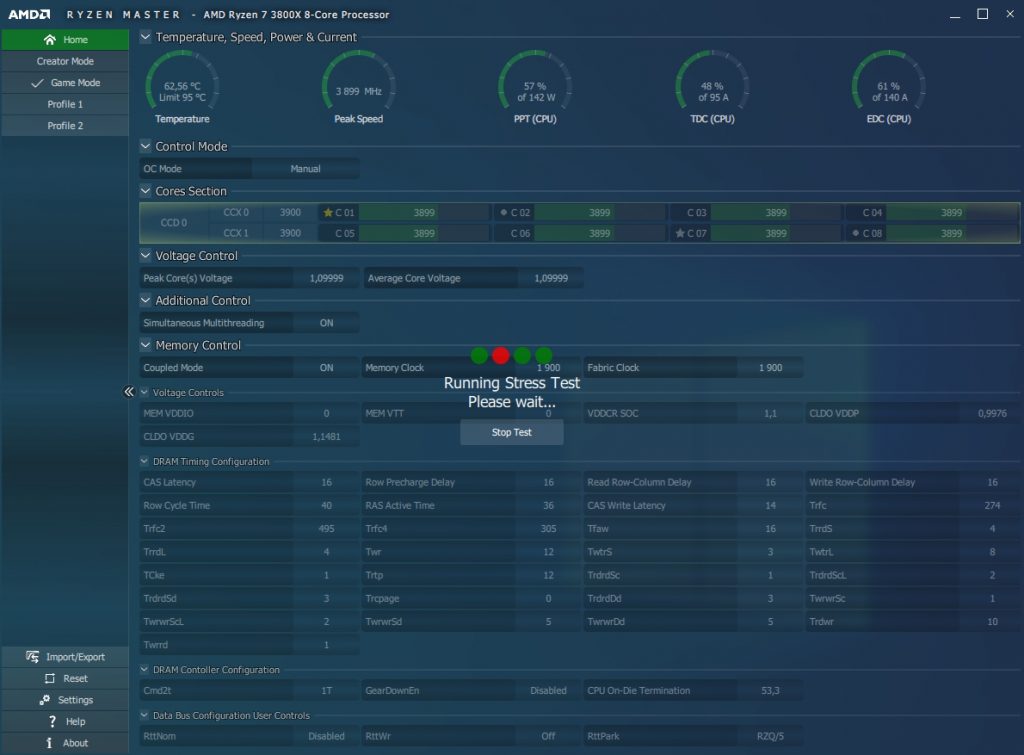
Task: Click the Fabric Clock value field
Action: pos(771,368)
